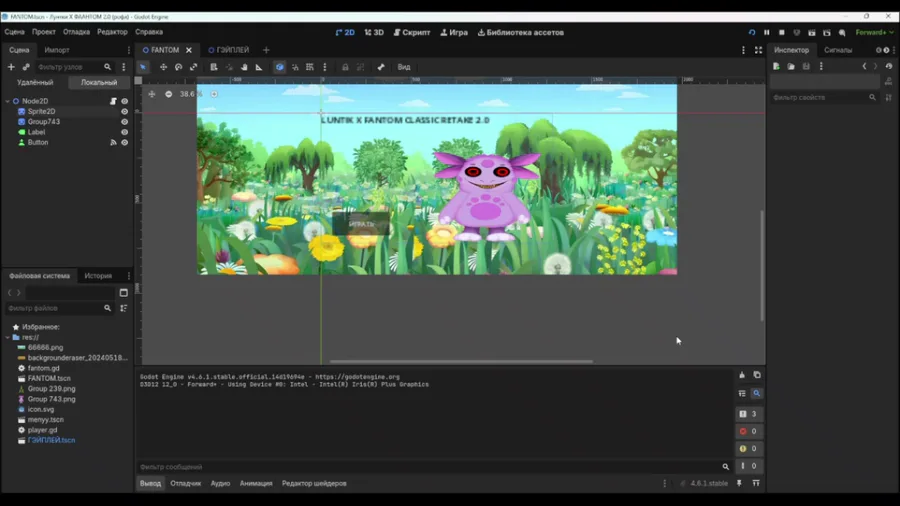Open the Импорт dock tab
900x506 pixels.
click(57, 50)
